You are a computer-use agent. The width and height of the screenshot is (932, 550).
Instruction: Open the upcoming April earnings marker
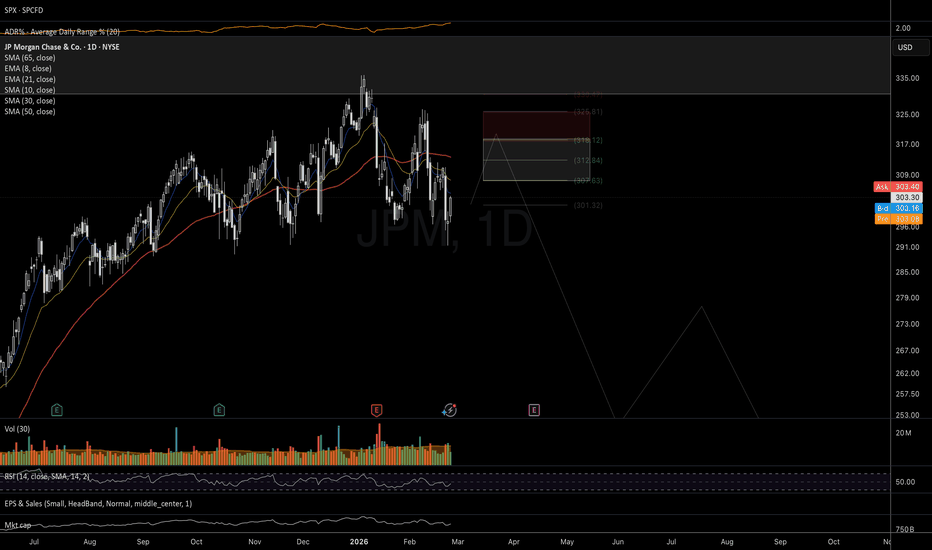534,410
